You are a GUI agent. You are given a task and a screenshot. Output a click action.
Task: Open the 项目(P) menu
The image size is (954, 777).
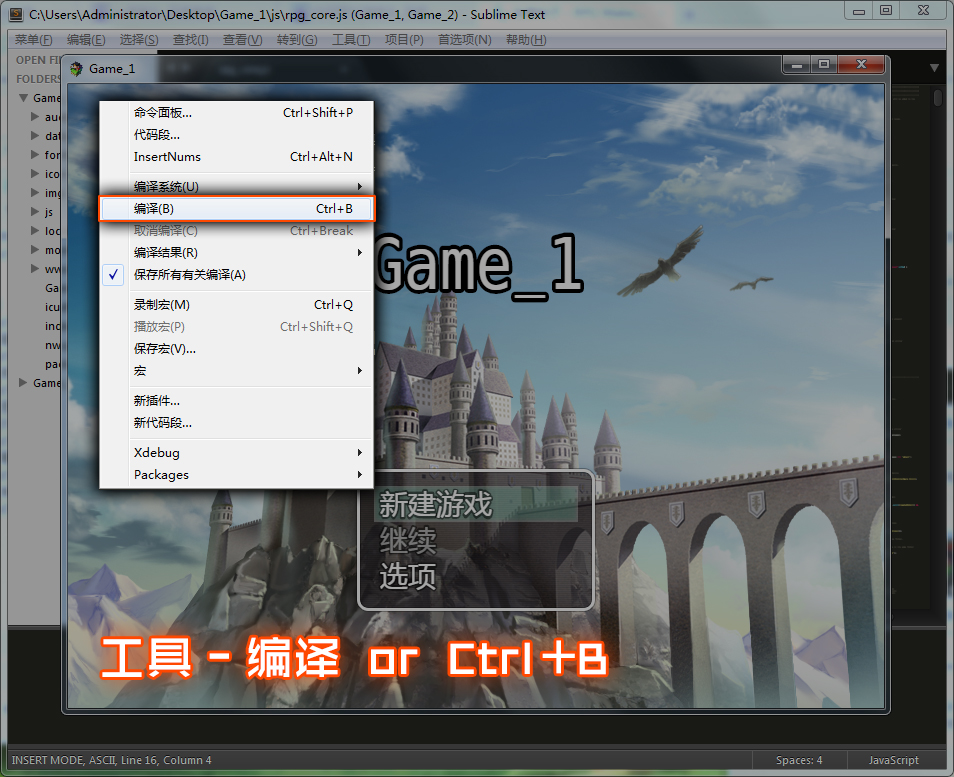point(404,40)
